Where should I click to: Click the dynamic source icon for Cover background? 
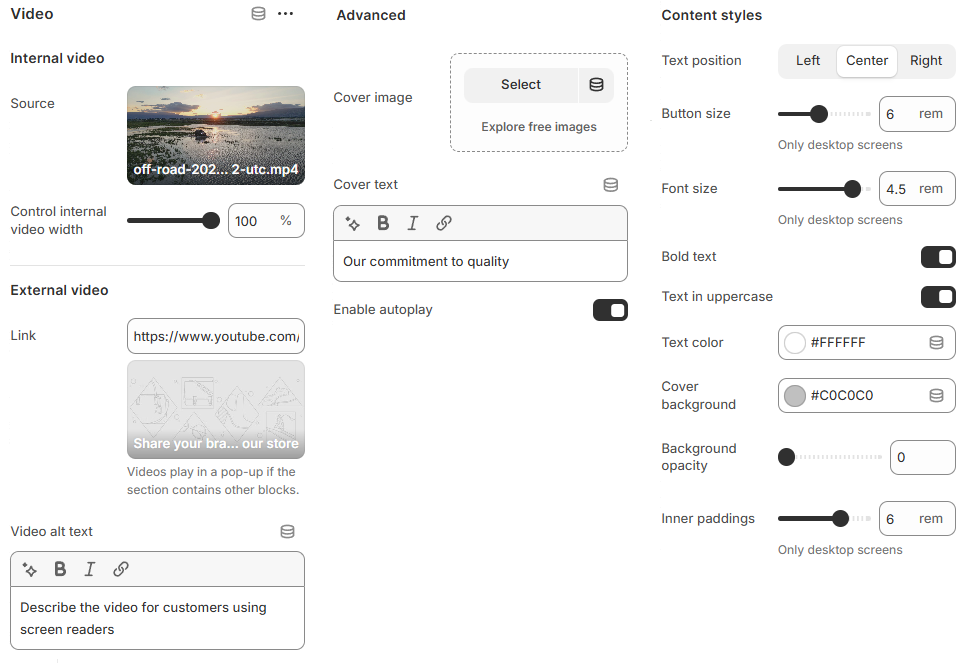click(936, 395)
